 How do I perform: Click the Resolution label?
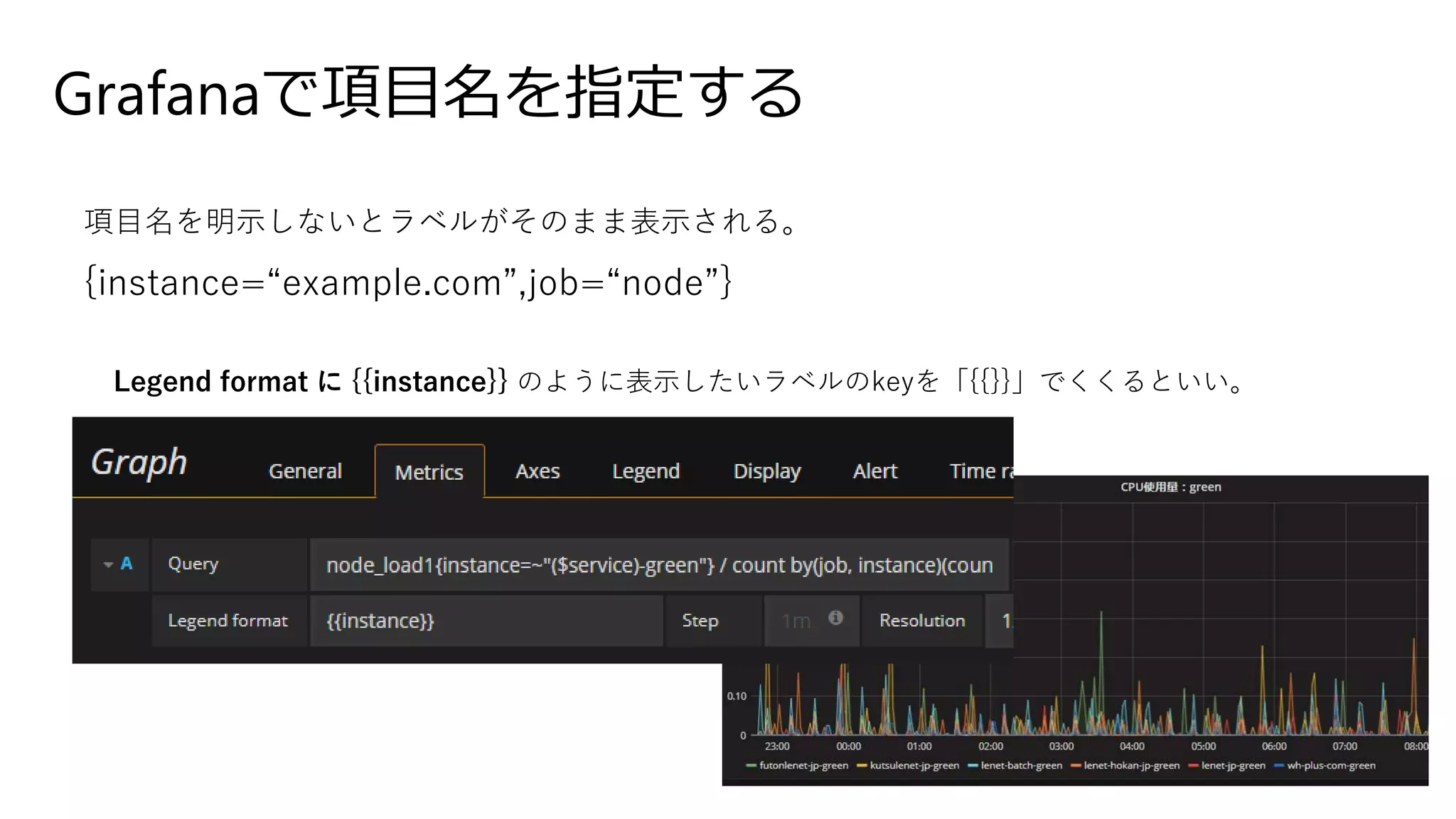(922, 621)
